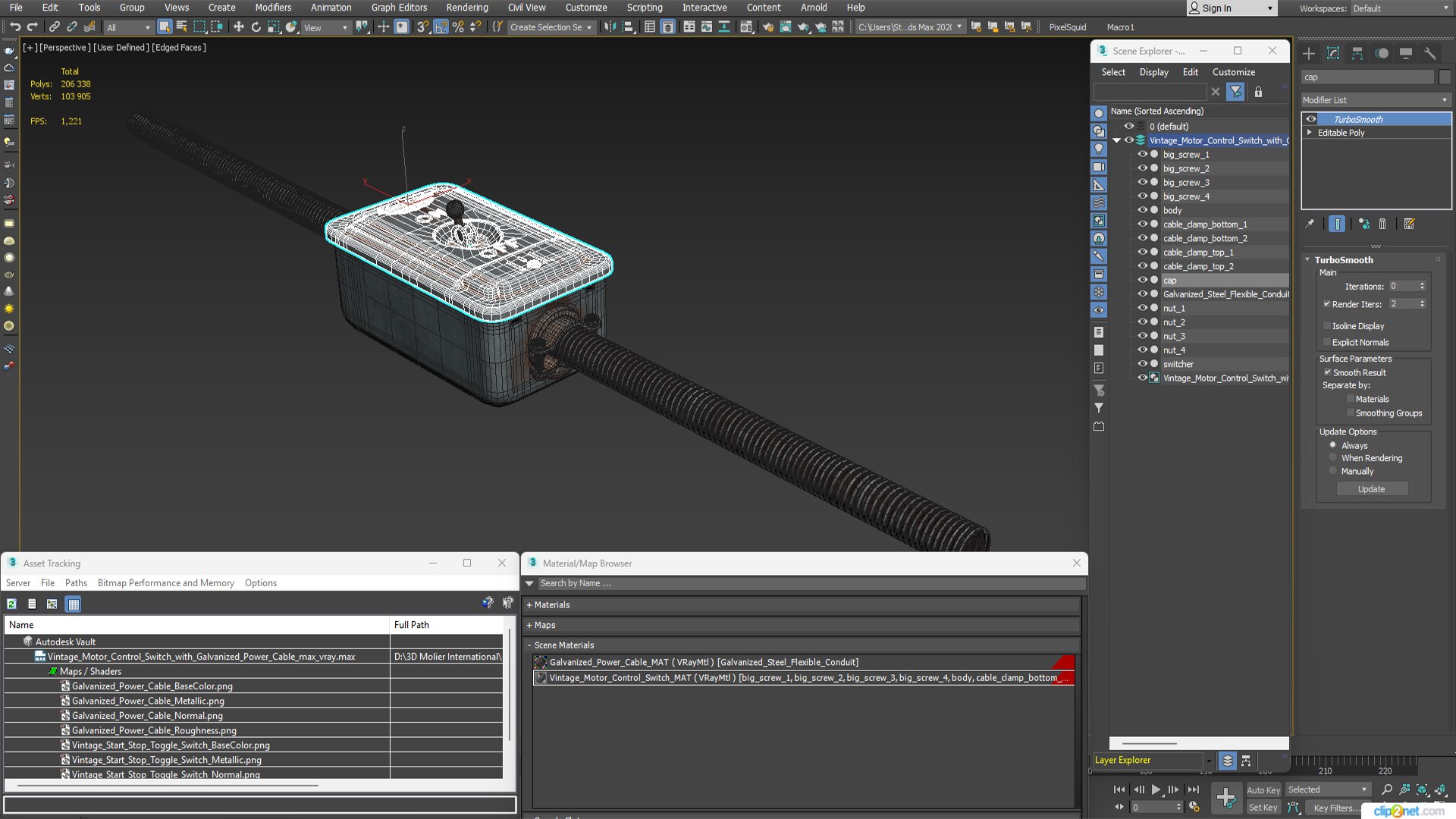Click the Pin Stack icon under modifier stack

pyautogui.click(x=1310, y=224)
